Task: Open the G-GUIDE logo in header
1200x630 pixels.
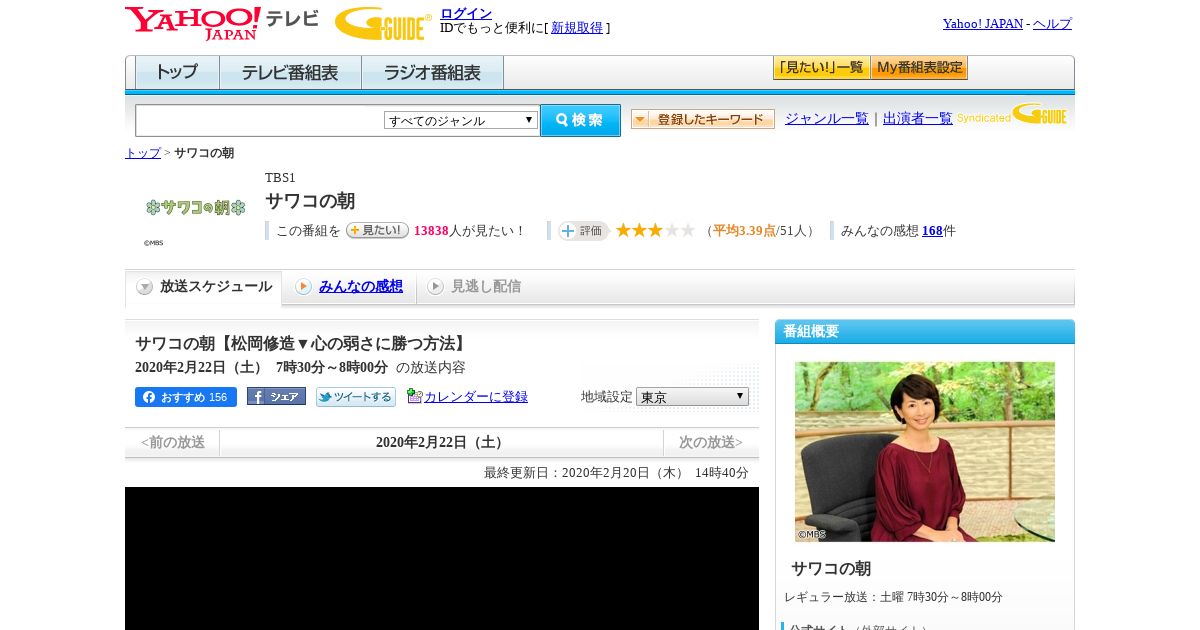Action: coord(383,23)
